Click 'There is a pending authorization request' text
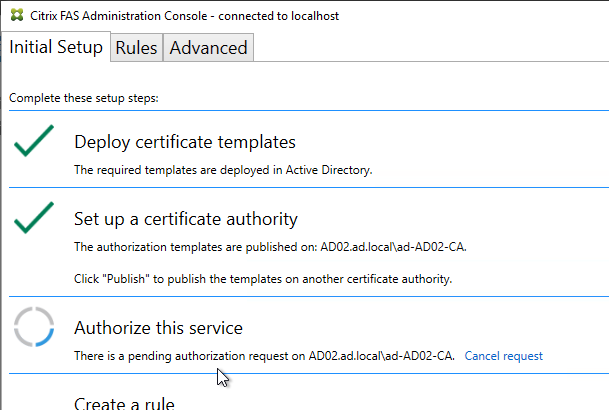 (264, 356)
